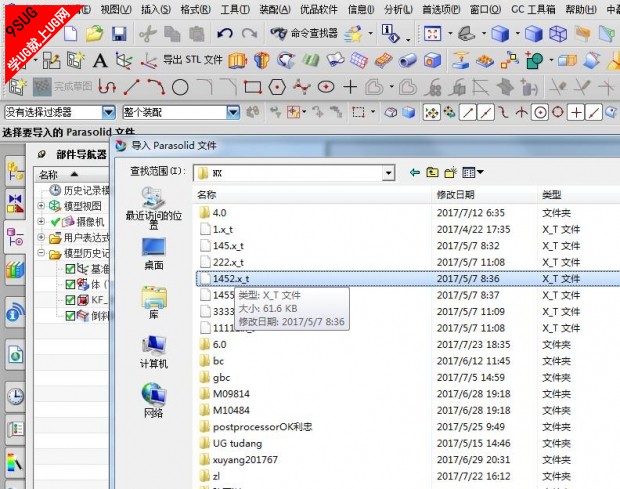
Task: Go back with green arrow in dialog
Action: tap(414, 172)
